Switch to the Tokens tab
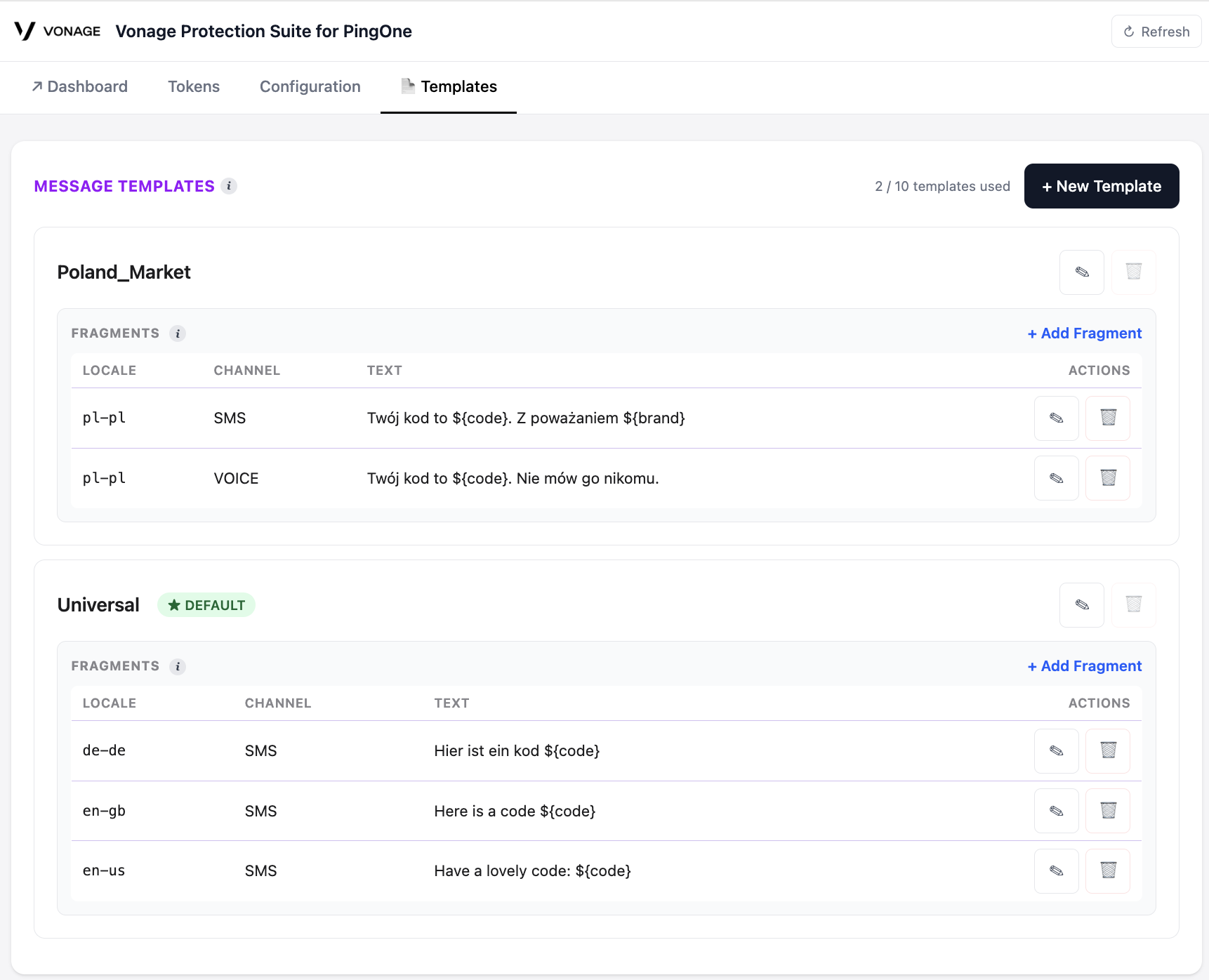Screen dimensions: 1209x980 click(194, 86)
